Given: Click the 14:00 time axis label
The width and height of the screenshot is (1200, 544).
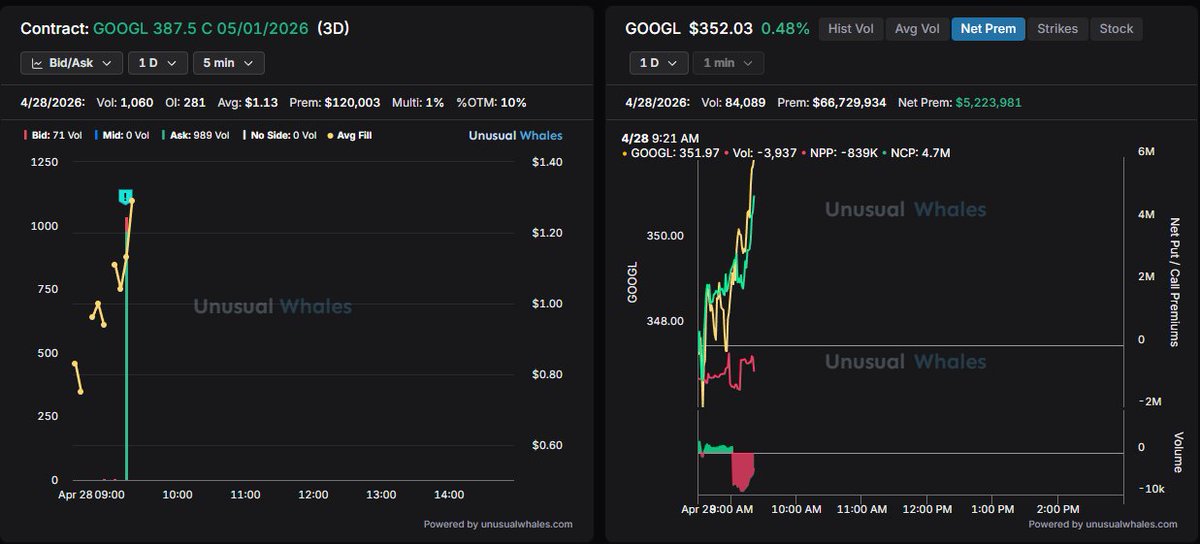Looking at the screenshot, I should click(449, 495).
